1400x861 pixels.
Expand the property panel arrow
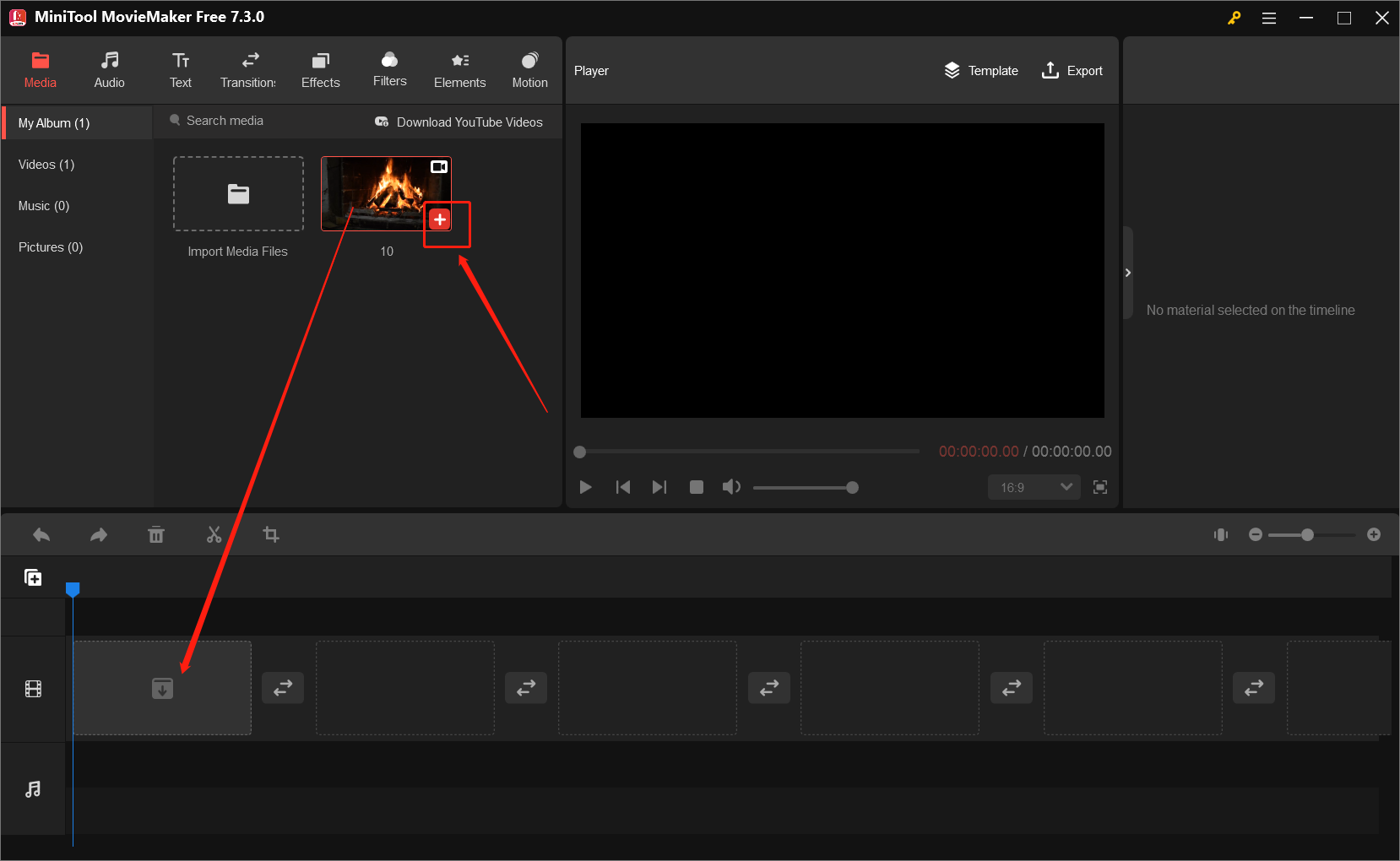click(x=1128, y=273)
